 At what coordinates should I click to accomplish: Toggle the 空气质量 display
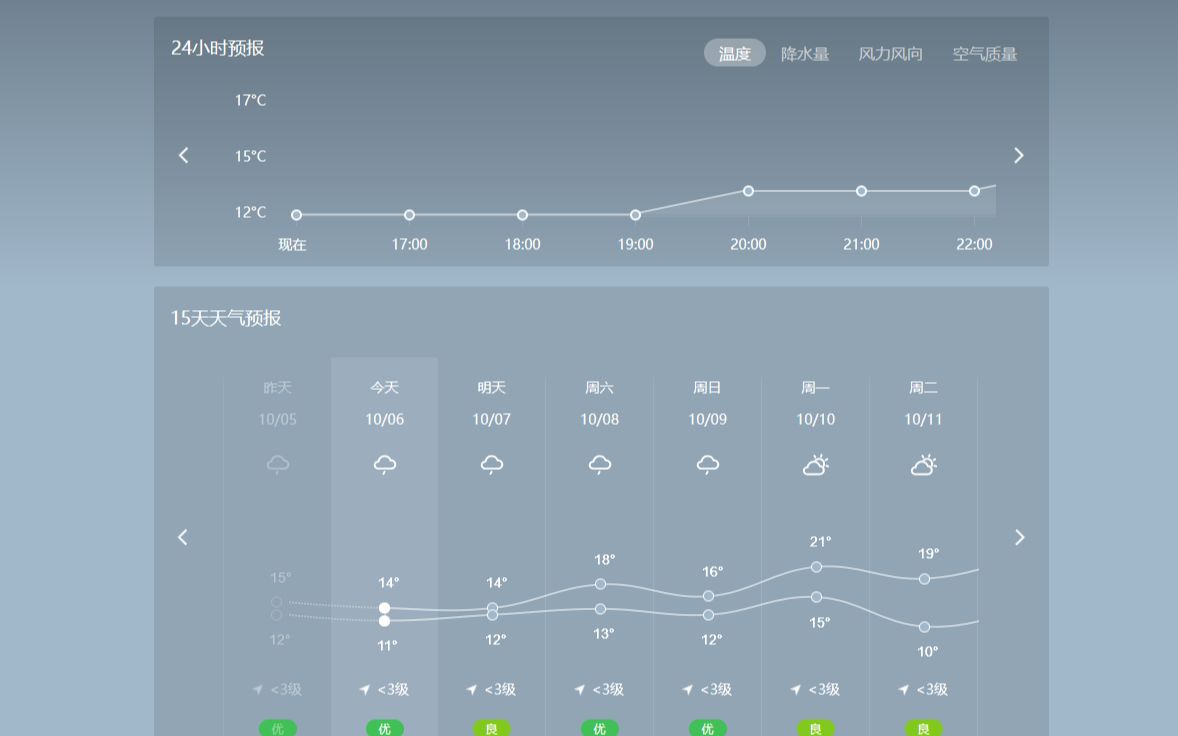pos(985,53)
